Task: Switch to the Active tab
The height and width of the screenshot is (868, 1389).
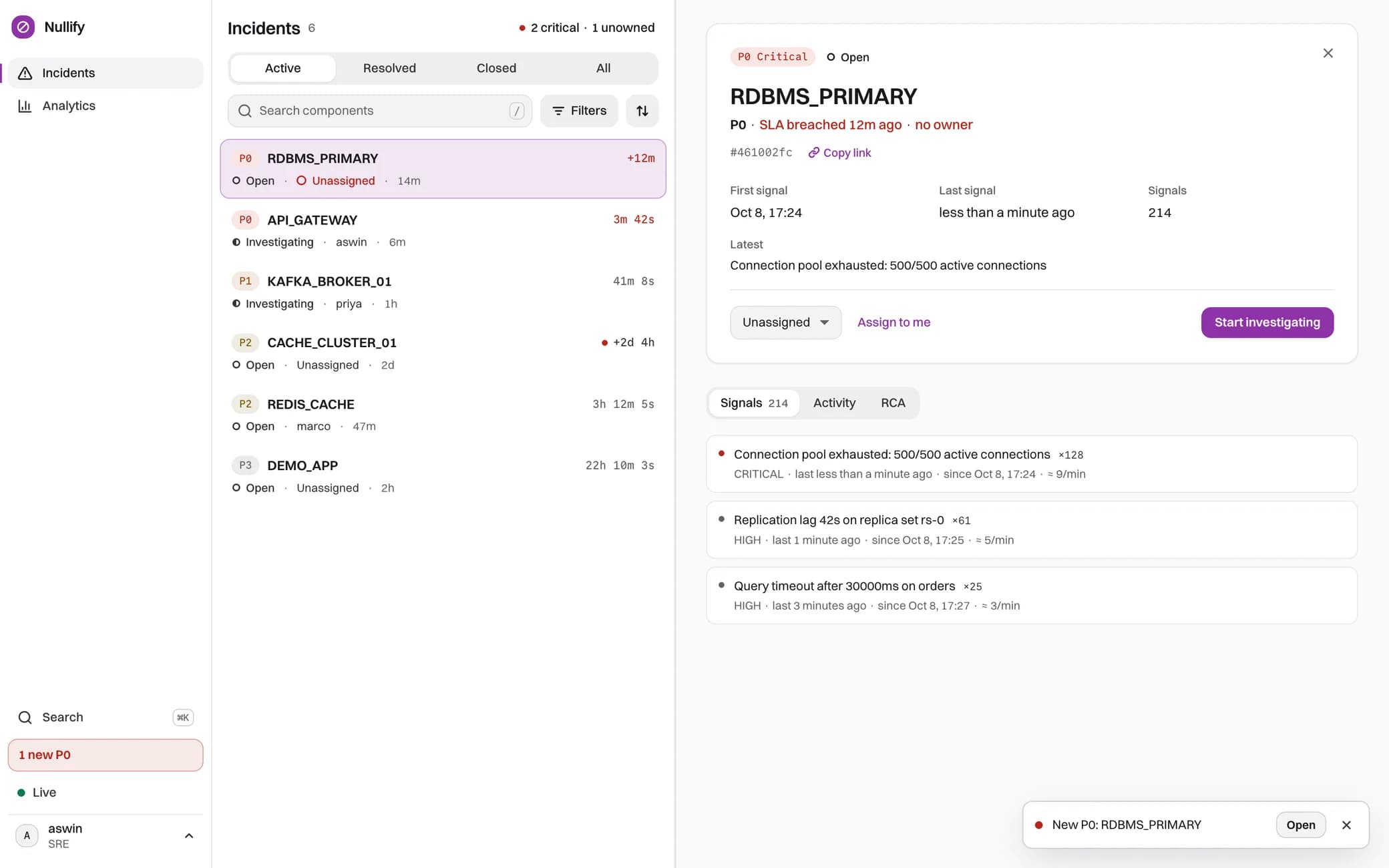Action: coord(282,68)
